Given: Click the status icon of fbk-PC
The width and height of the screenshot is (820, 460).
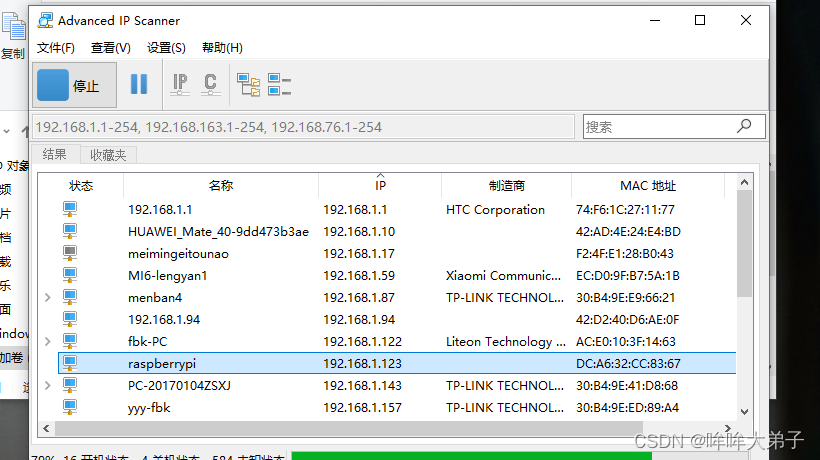Looking at the screenshot, I should pyautogui.click(x=70, y=341).
